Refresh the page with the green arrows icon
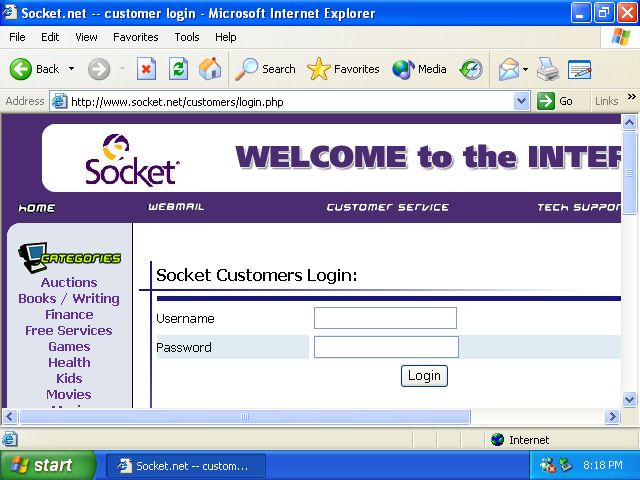The image size is (640, 480). pos(178,69)
